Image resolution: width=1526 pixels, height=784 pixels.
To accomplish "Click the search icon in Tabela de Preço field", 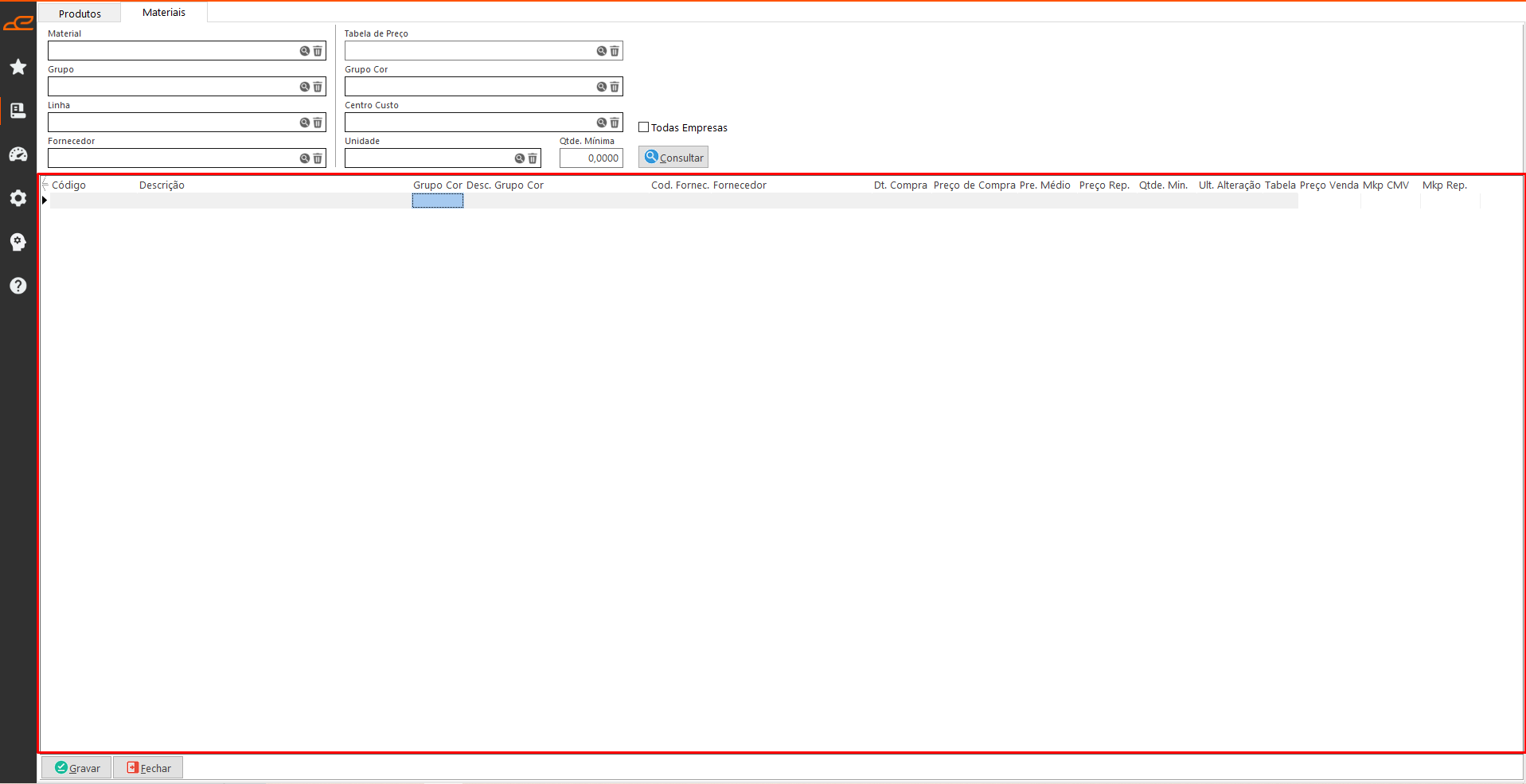I will (601, 51).
